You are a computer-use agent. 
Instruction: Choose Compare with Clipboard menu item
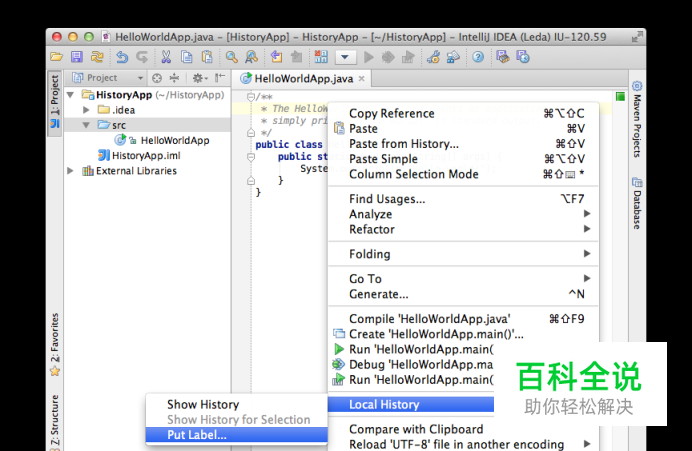[463, 429]
